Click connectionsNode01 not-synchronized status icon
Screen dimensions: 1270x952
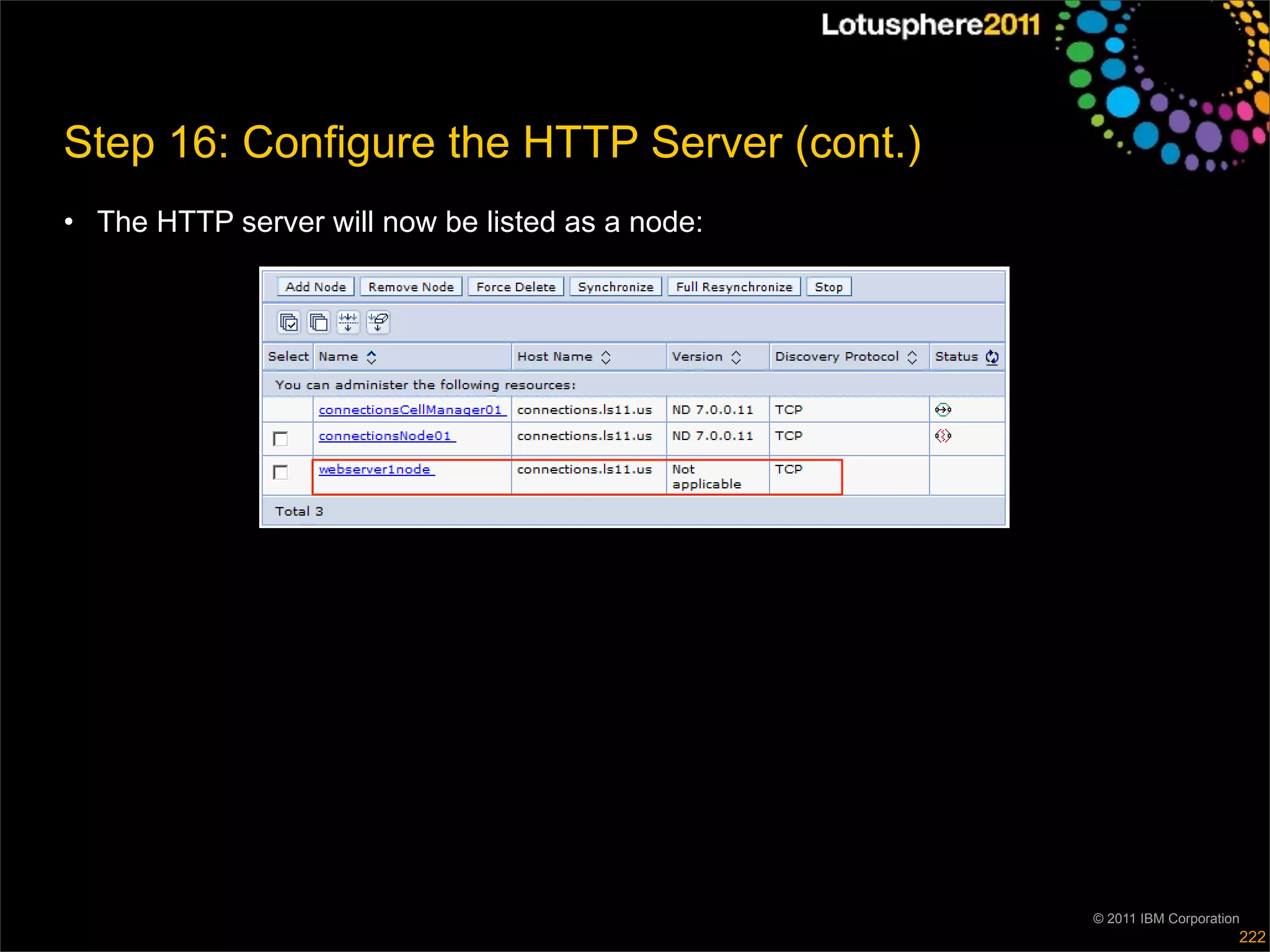coord(943,436)
